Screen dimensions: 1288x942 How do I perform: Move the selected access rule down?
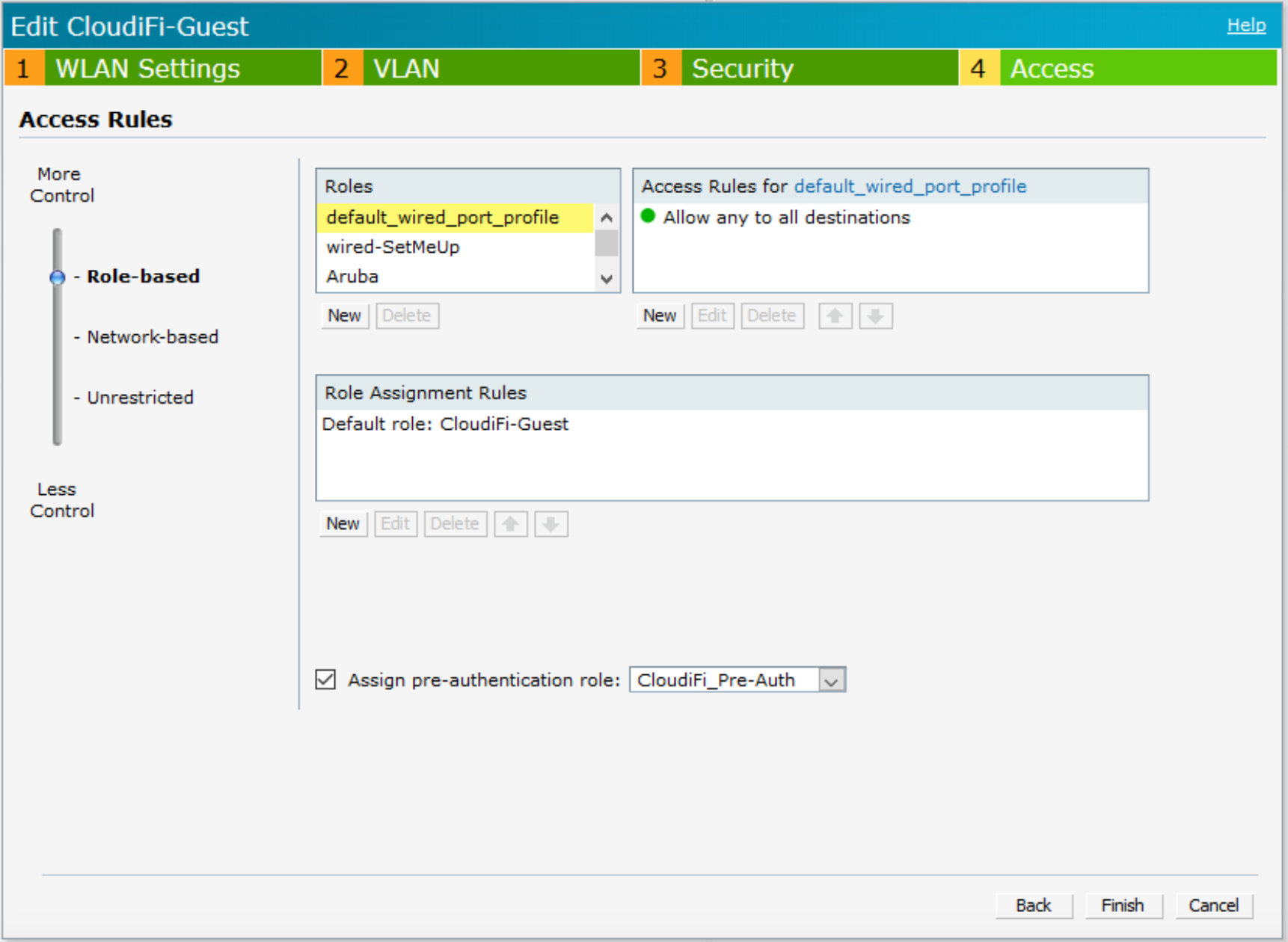[875, 315]
